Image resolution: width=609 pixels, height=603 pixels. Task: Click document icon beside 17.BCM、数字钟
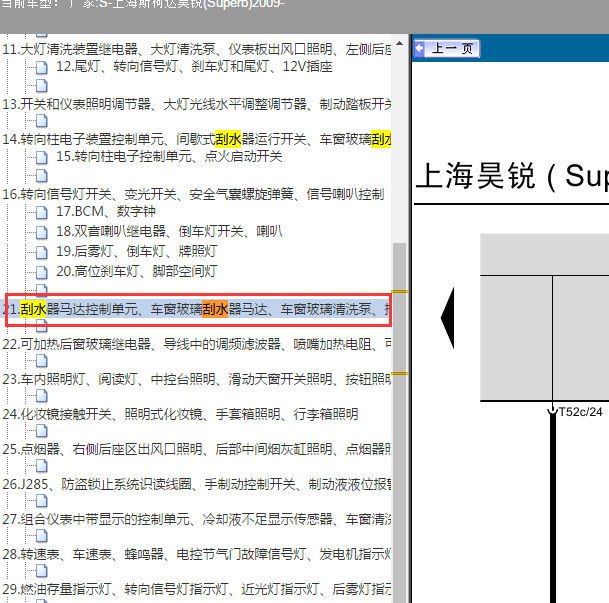(x=42, y=212)
